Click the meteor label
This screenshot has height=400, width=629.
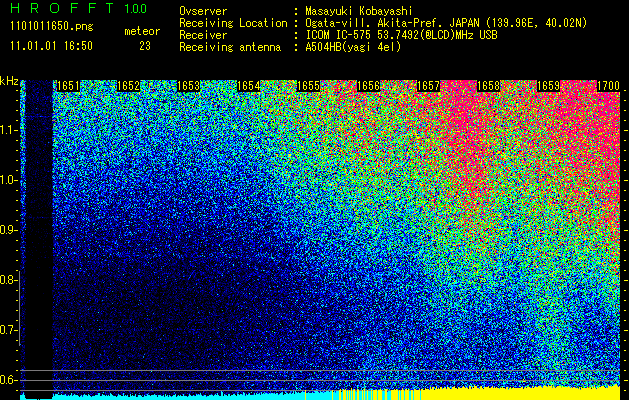click(x=142, y=32)
